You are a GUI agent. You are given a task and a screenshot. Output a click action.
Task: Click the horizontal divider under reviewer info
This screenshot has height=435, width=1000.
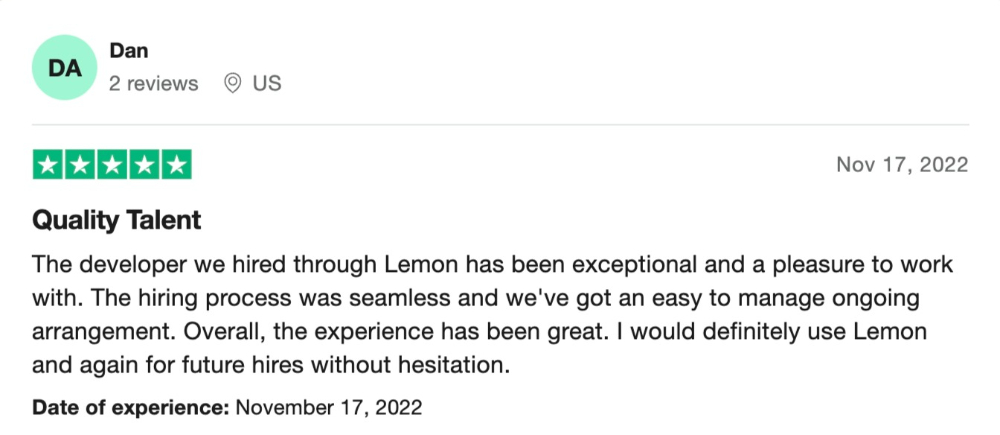tap(500, 124)
